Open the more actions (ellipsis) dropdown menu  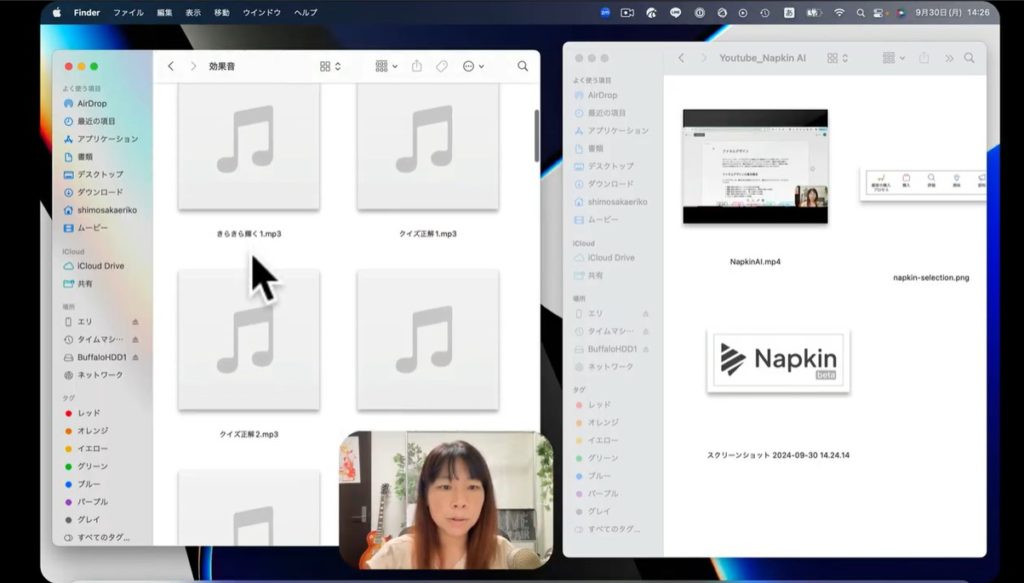tap(473, 66)
